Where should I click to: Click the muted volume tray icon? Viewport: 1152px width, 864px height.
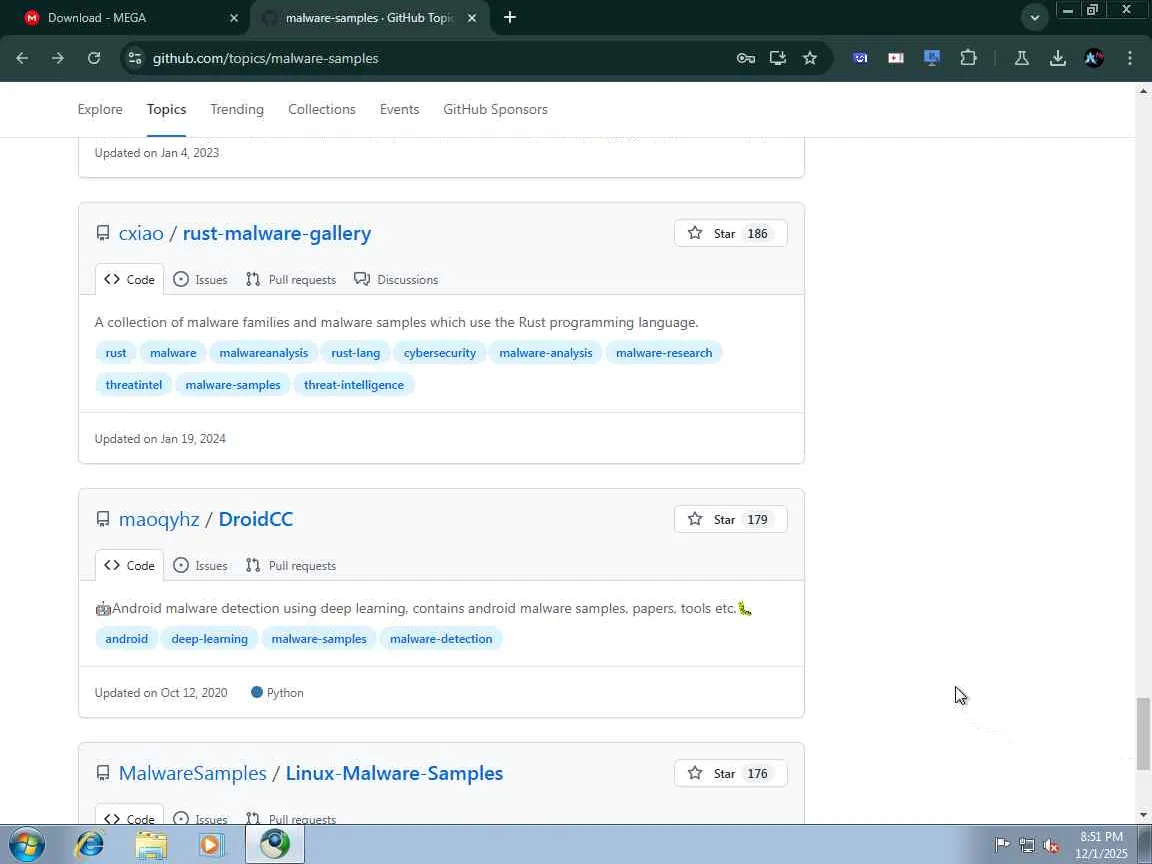click(1051, 846)
